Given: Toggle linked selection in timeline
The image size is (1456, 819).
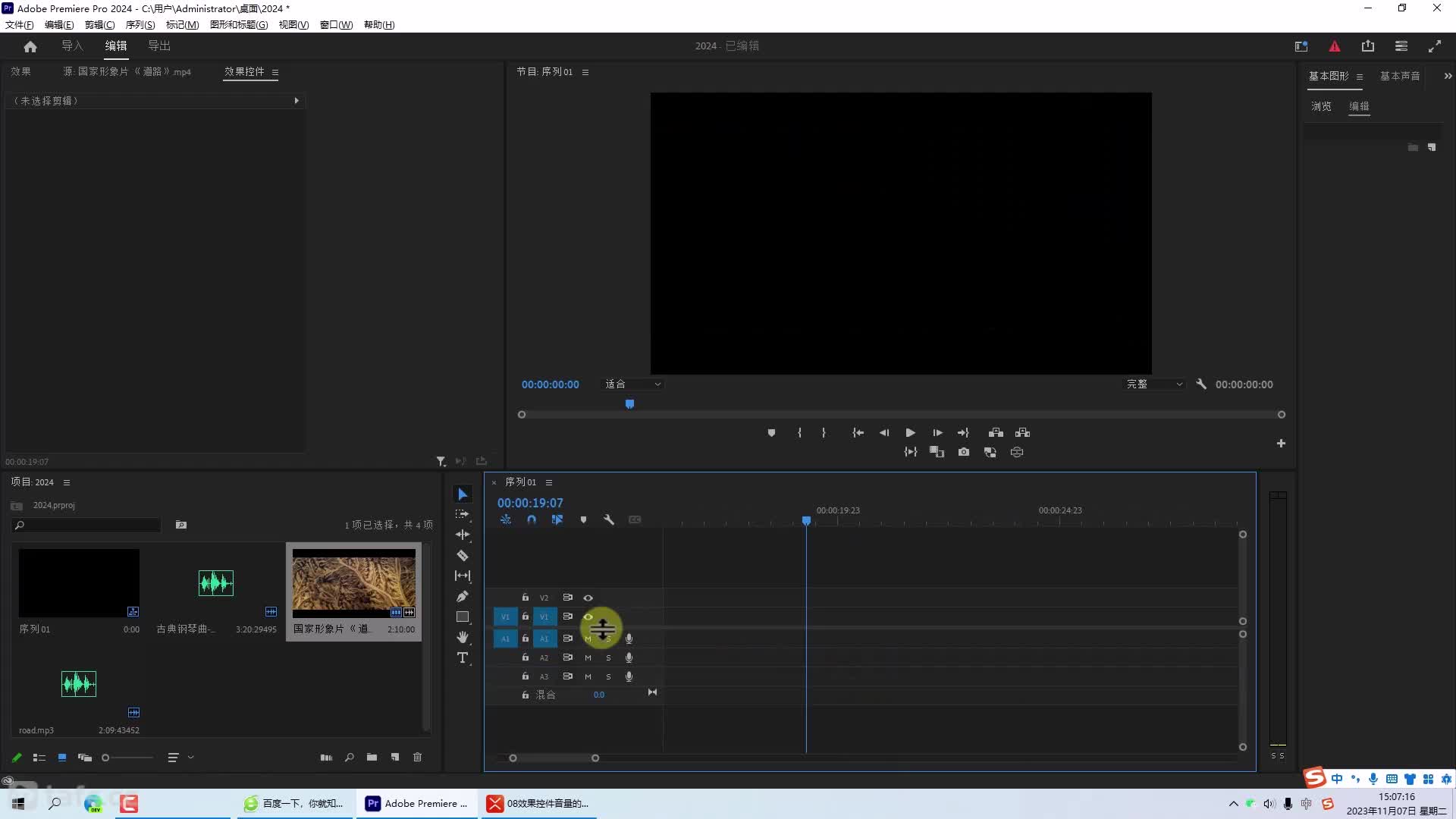Looking at the screenshot, I should [x=557, y=519].
